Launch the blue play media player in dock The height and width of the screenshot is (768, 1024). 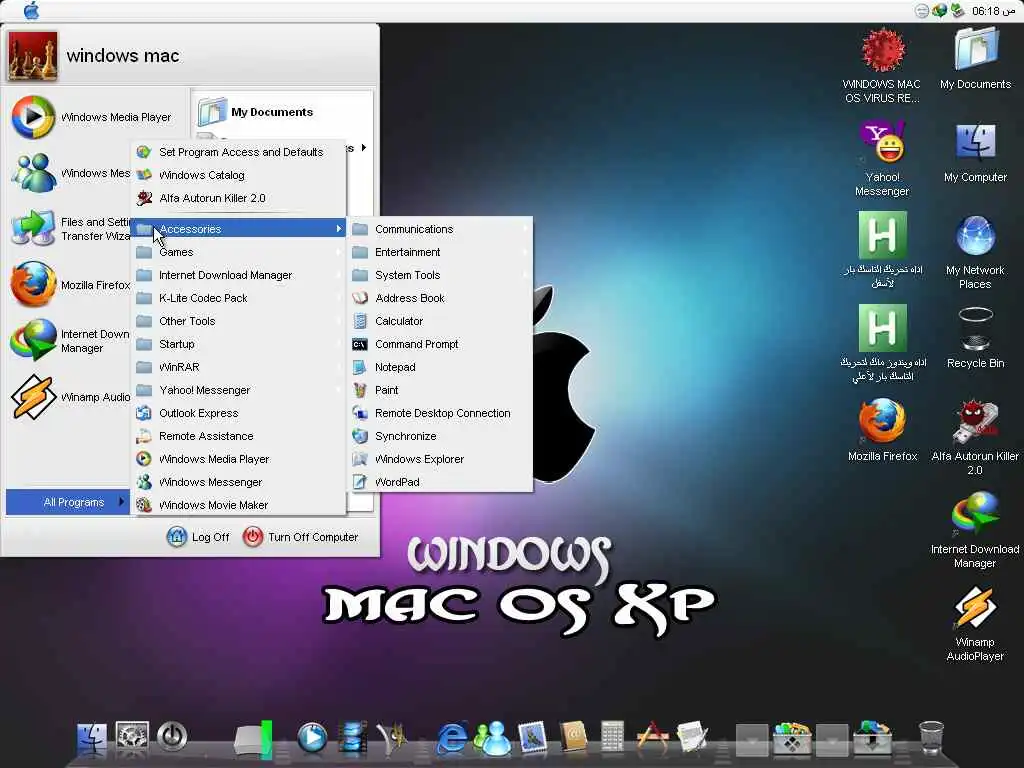[312, 738]
